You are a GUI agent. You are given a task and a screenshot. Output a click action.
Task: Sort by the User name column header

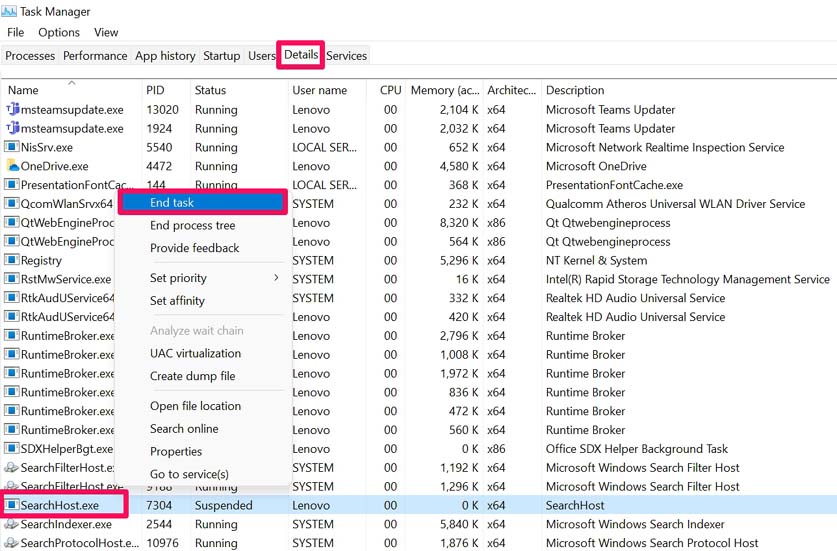pyautogui.click(x=327, y=90)
